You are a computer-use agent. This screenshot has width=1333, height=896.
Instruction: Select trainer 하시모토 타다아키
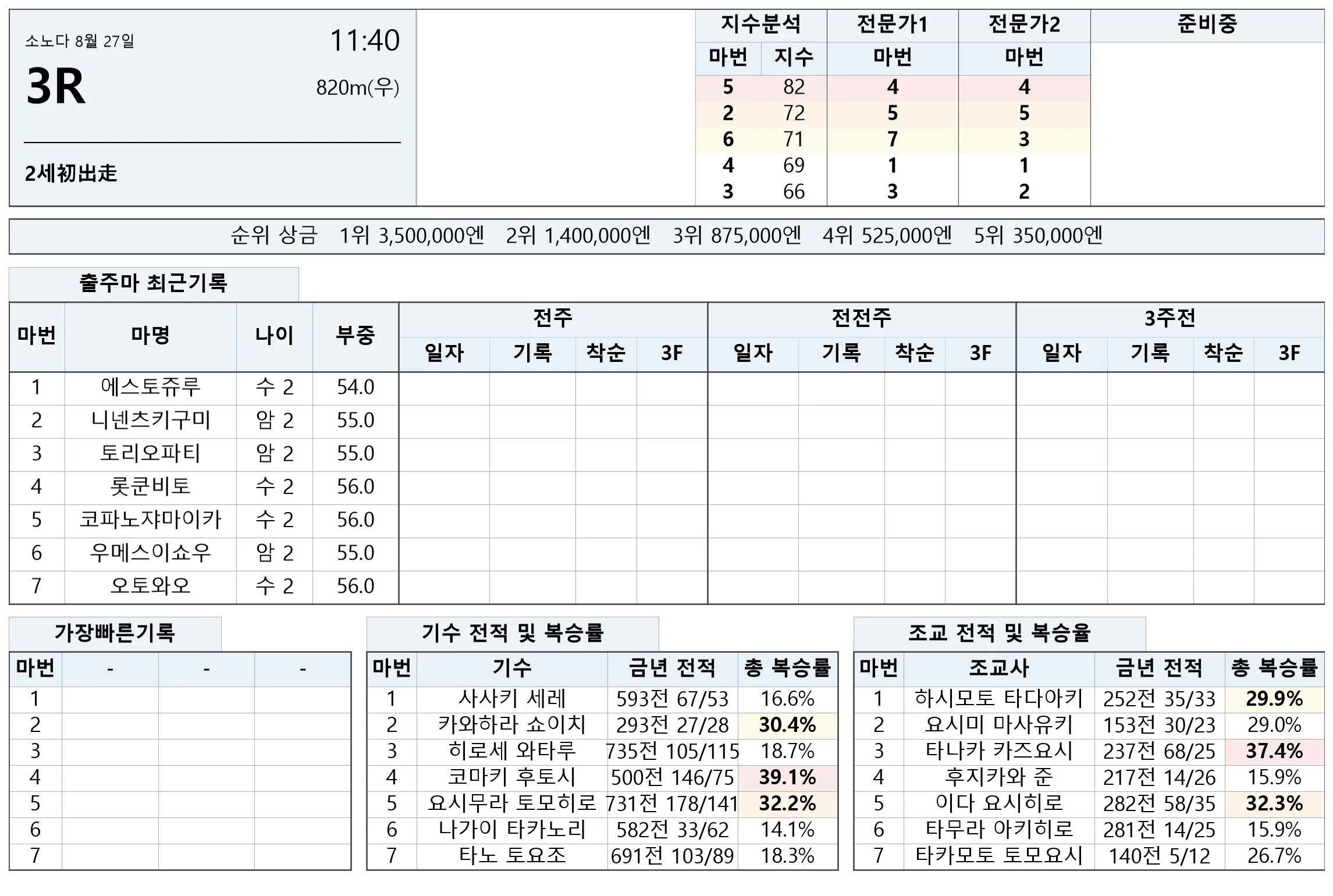pyautogui.click(x=999, y=699)
